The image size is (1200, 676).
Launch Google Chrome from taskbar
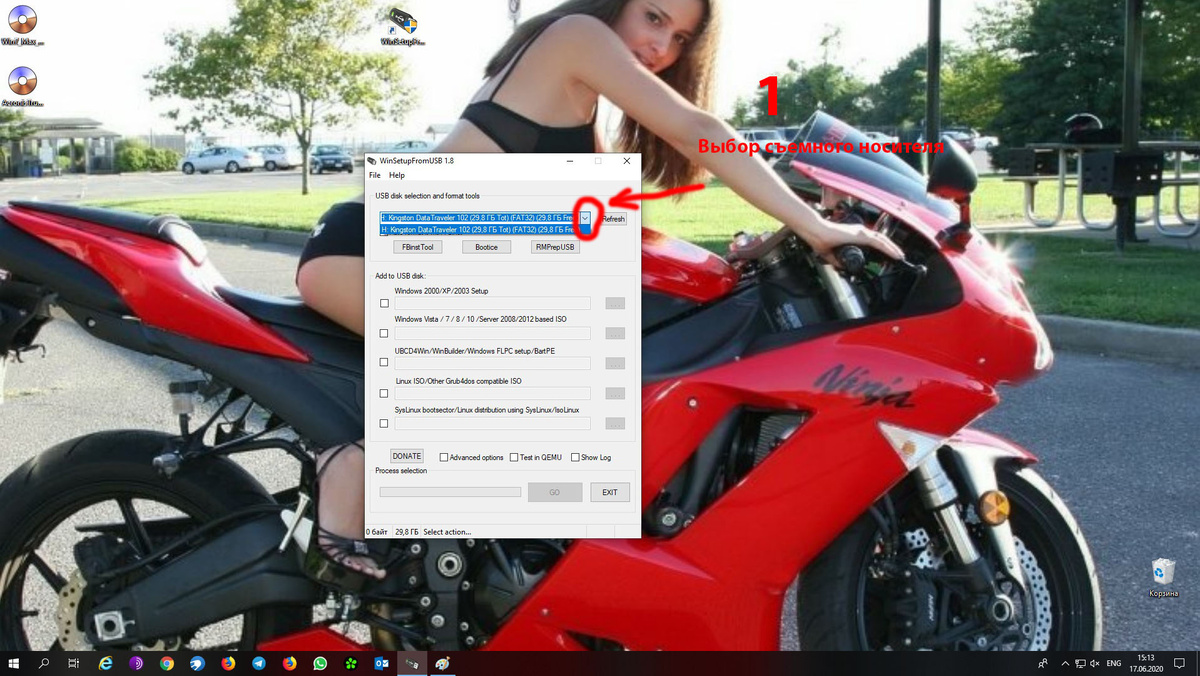(167, 663)
